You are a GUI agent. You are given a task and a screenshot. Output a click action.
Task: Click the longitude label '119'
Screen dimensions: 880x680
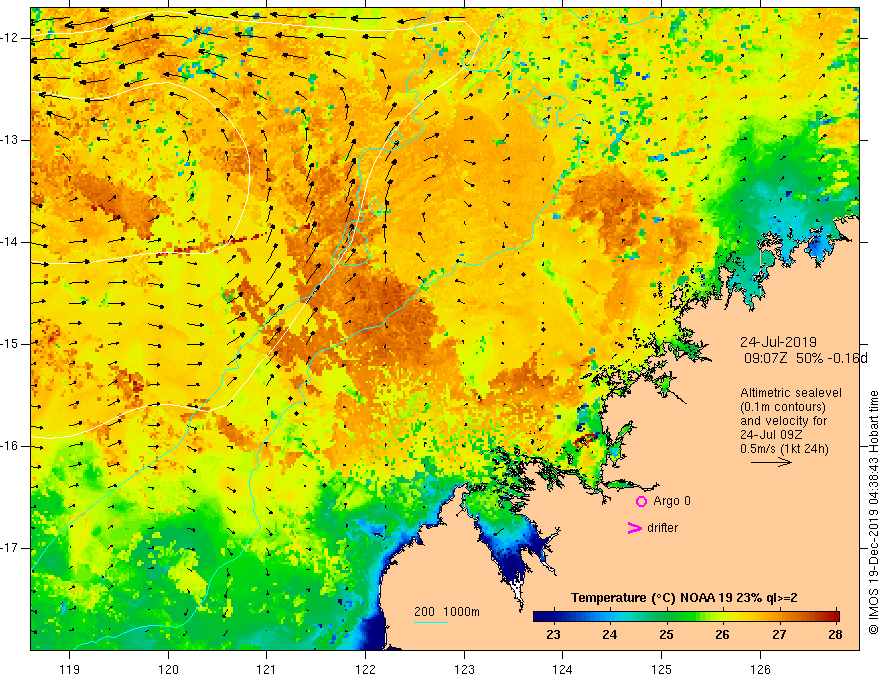coord(70,669)
